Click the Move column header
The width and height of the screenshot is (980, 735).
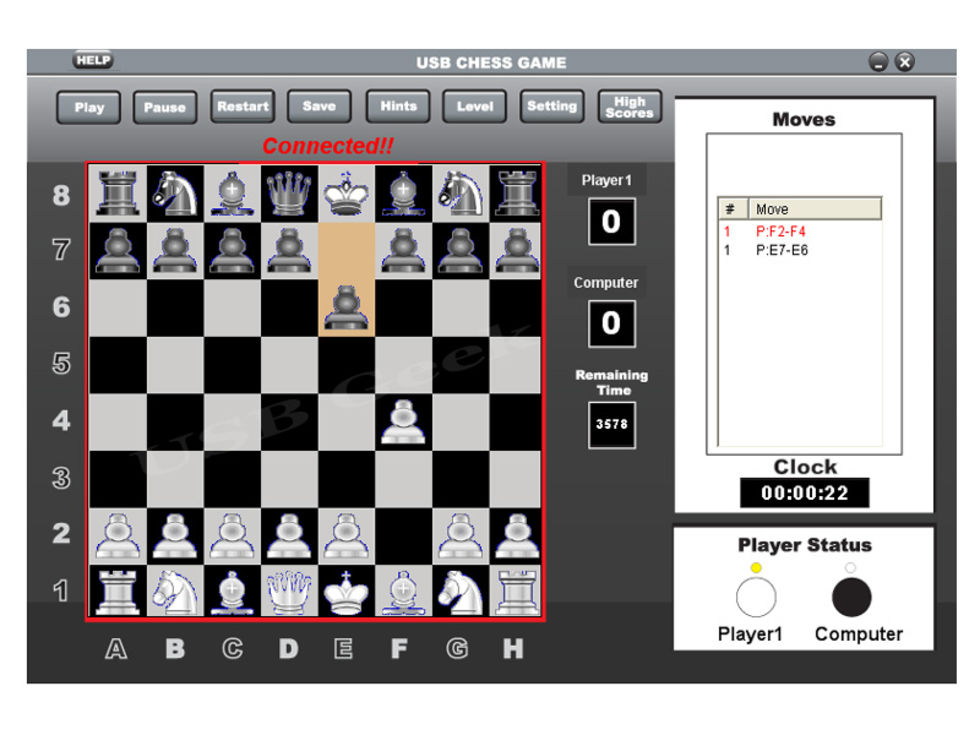[x=815, y=209]
